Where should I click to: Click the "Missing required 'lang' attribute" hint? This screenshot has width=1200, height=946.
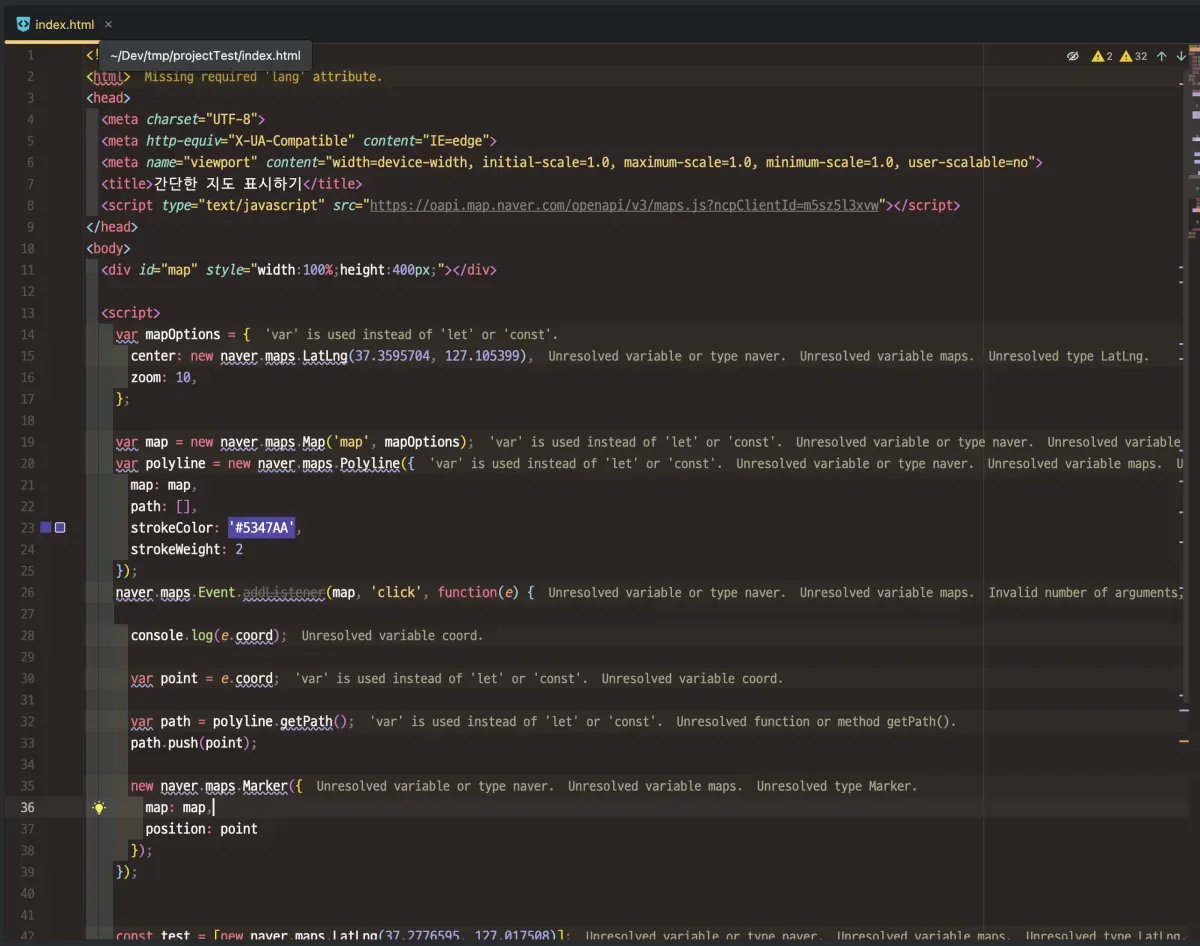point(263,77)
